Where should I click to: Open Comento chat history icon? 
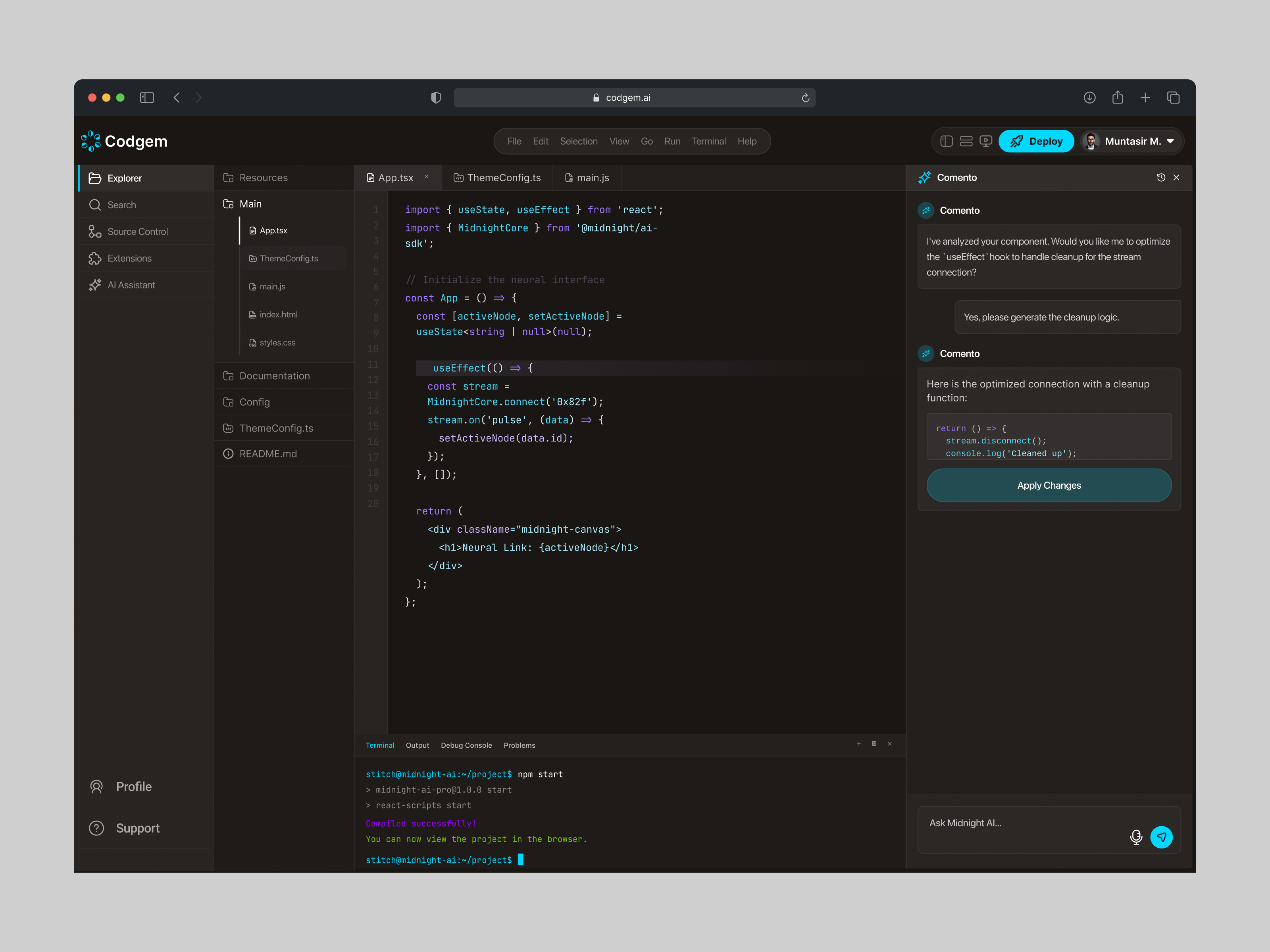1161,177
